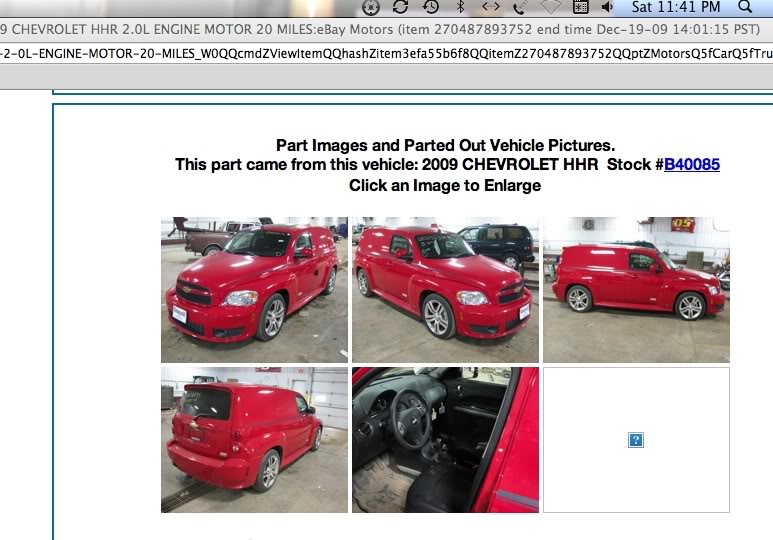
Task: Click the window title 'ENGINE MOTOR 20 MILES:eBay Motors'
Action: click(x=274, y=30)
